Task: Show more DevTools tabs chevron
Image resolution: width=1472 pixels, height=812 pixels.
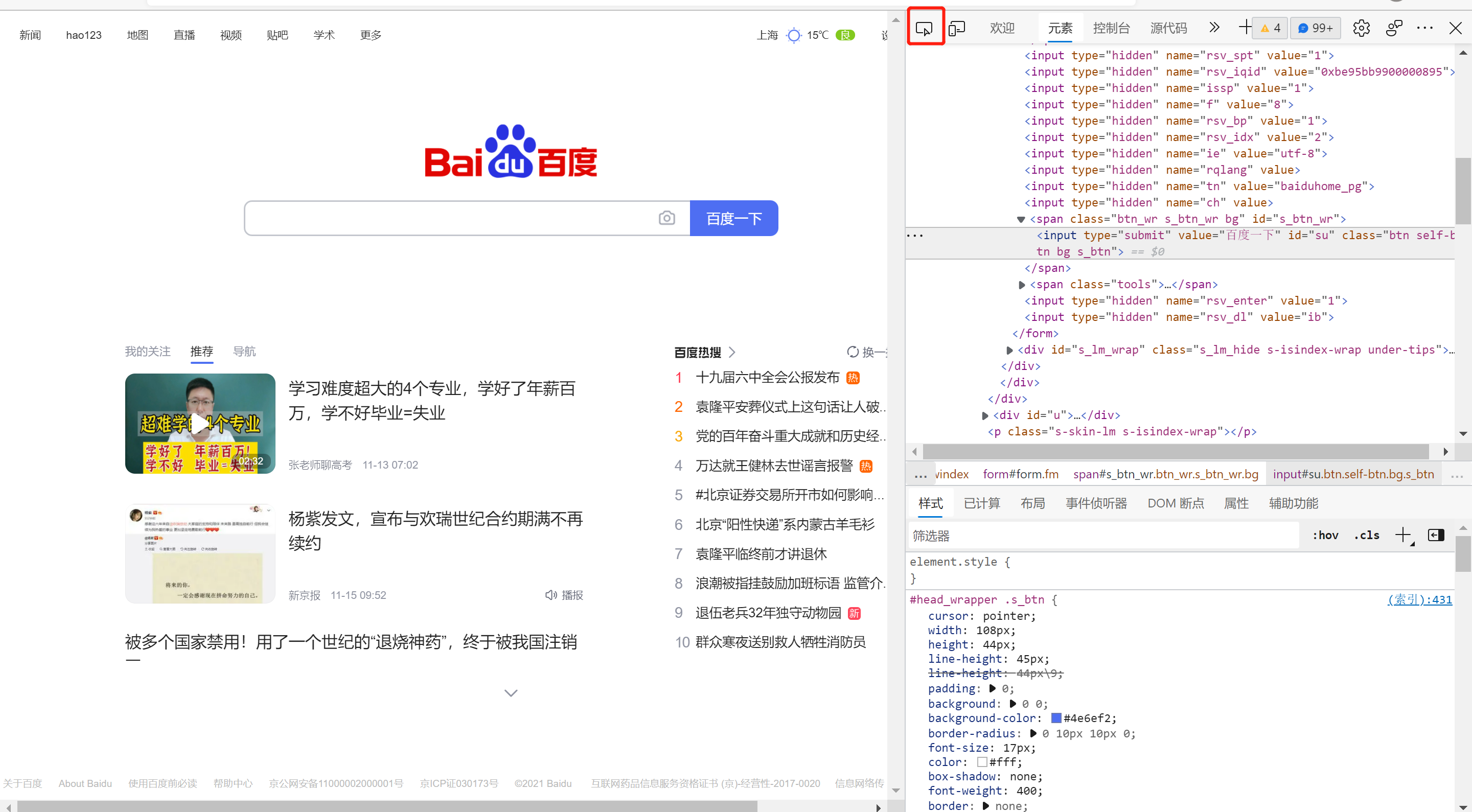Action: point(1214,28)
